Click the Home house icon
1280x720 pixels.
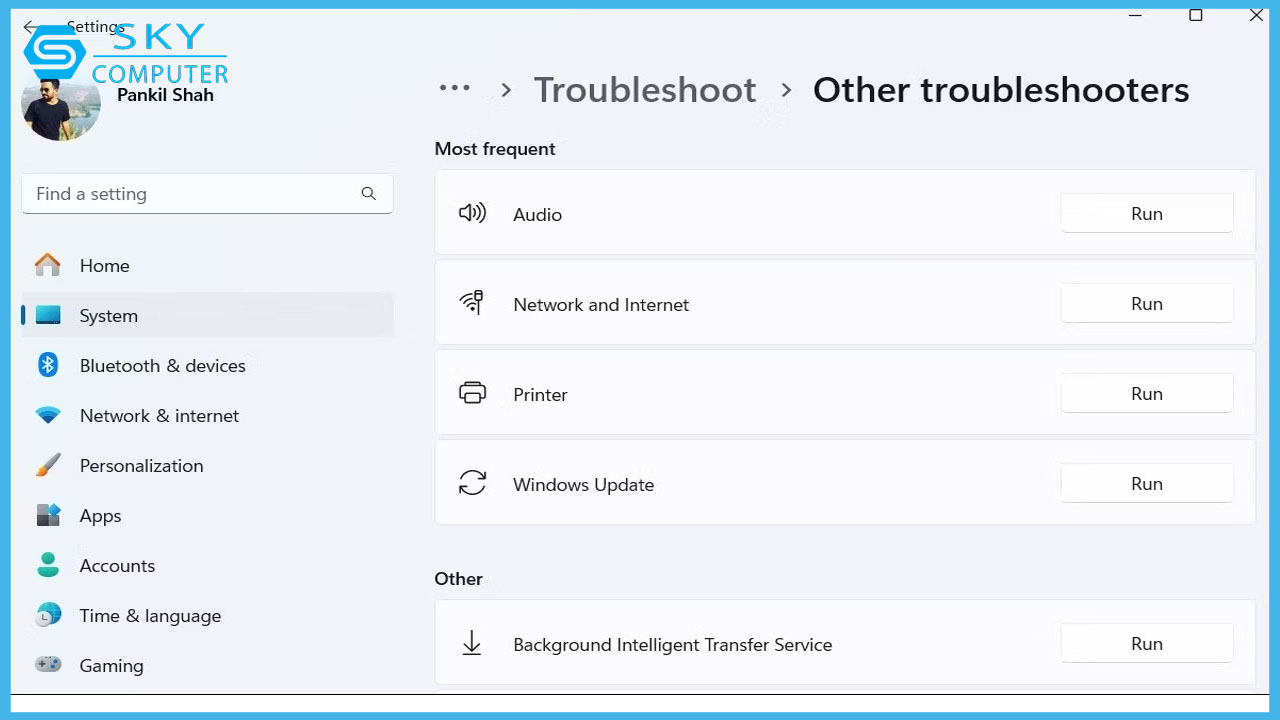48,265
